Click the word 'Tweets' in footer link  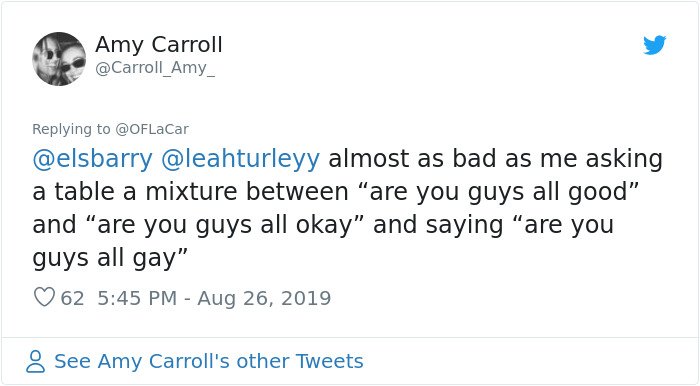[x=329, y=361]
